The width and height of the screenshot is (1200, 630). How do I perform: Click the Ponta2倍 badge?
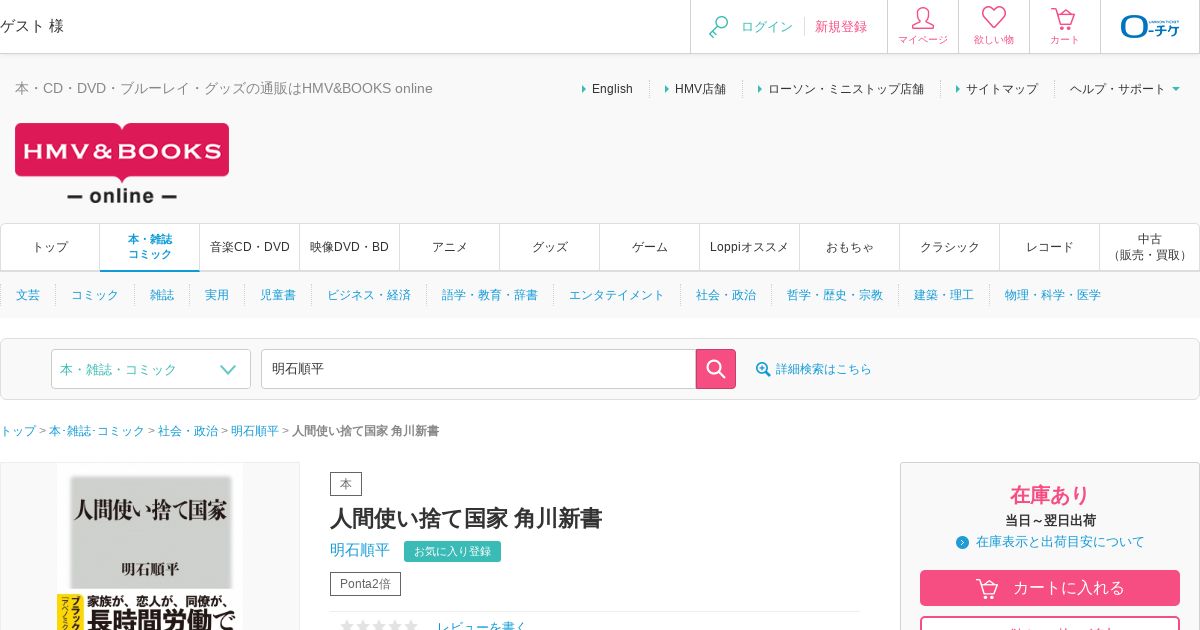365,584
